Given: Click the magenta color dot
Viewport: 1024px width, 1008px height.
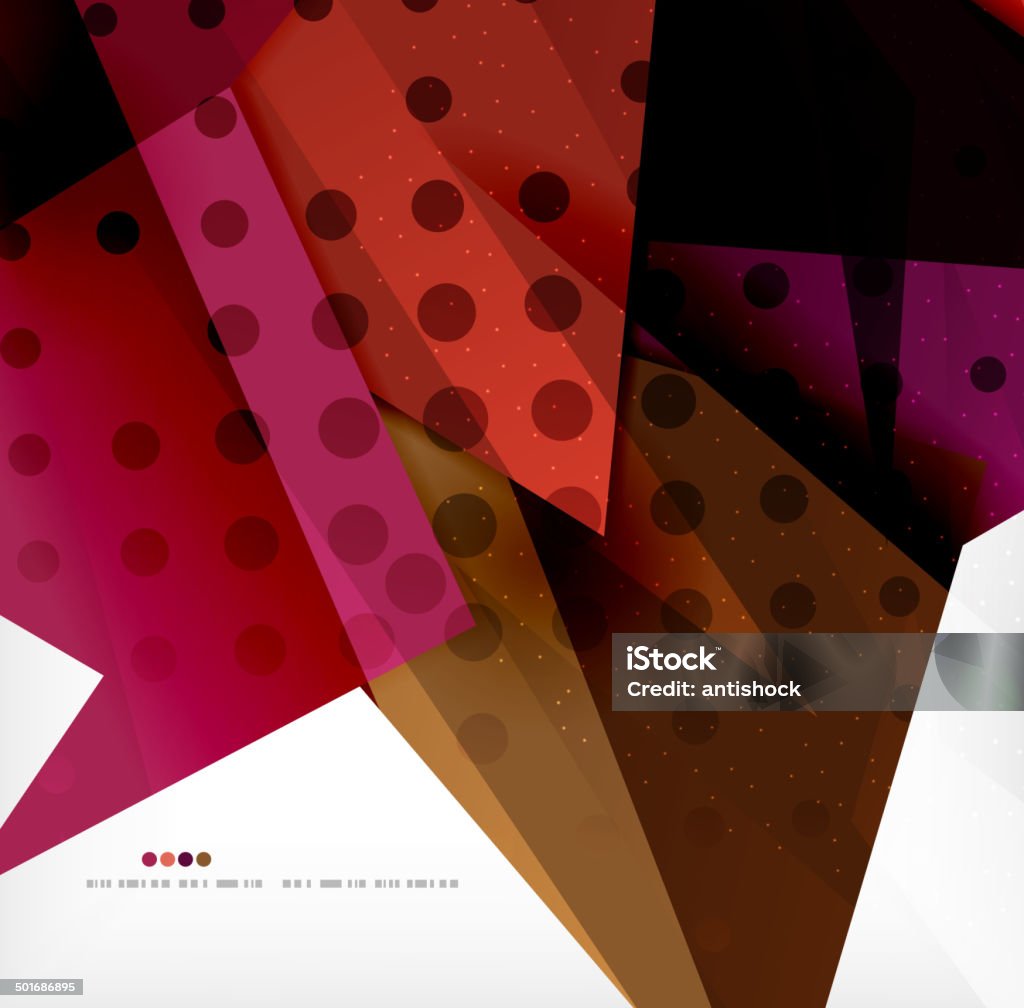Looking at the screenshot, I should (150, 859).
